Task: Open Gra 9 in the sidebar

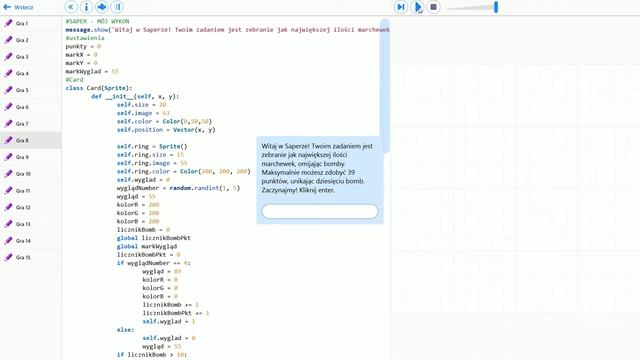Action: point(31,157)
